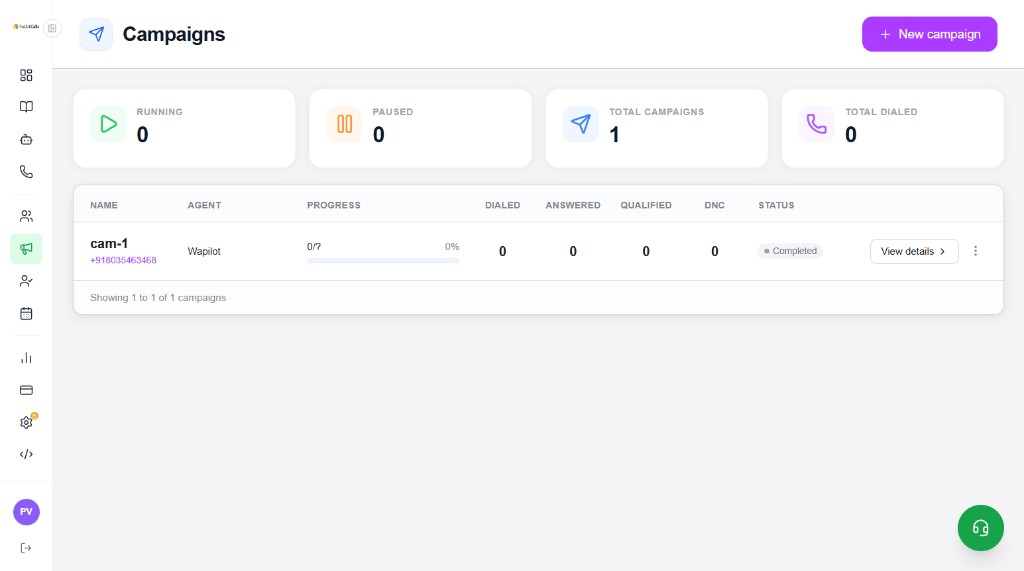Viewport: 1024px width, 571px height.
Task: Open the knowledge base book icon
Action: tap(26, 106)
